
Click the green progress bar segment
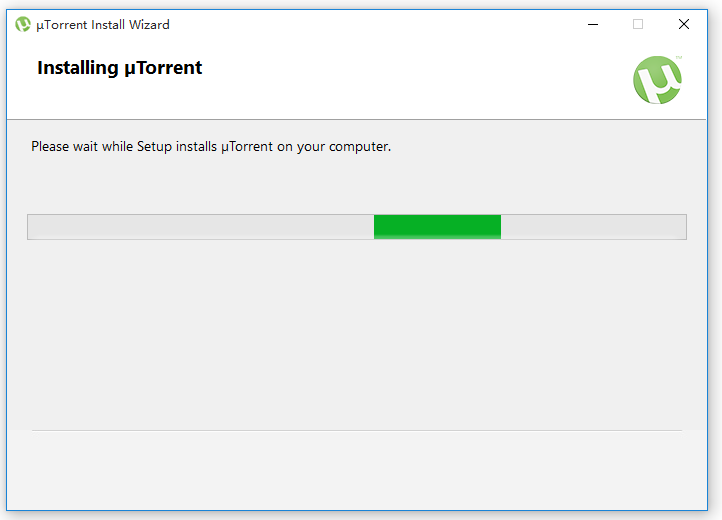point(437,227)
